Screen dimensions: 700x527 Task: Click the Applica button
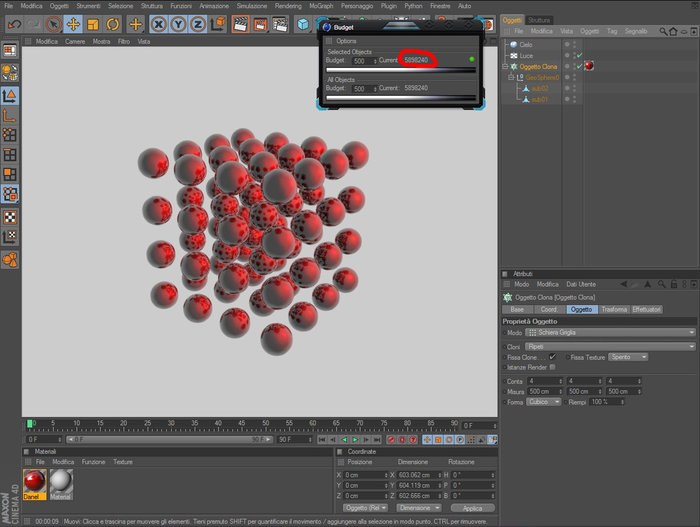point(472,508)
